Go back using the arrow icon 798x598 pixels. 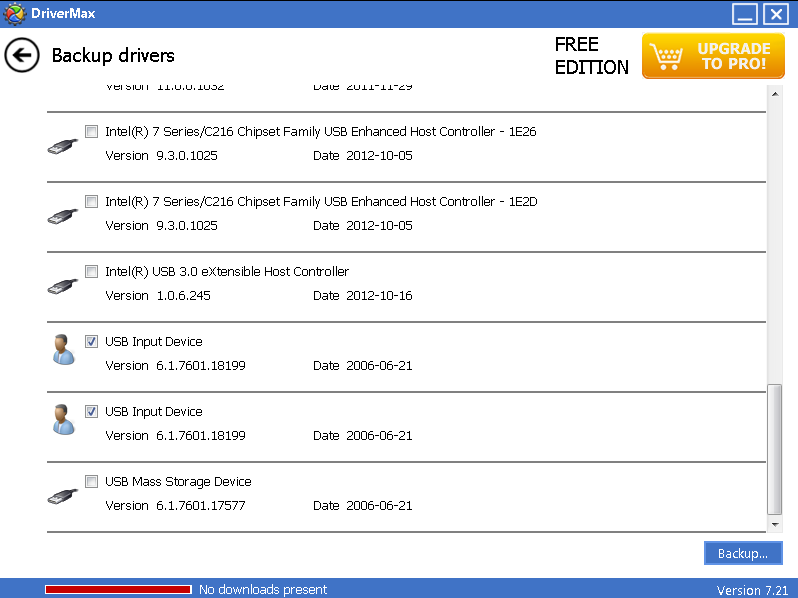point(22,55)
